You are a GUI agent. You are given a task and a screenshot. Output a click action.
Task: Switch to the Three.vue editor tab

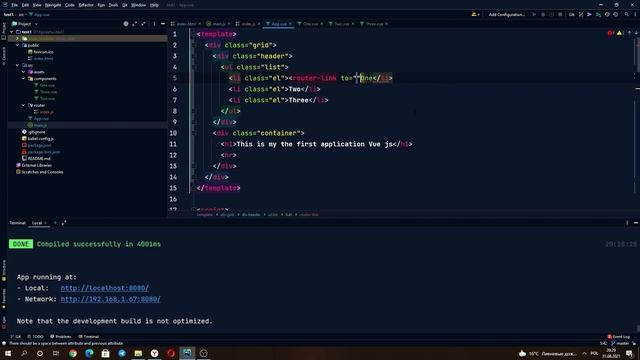pos(374,24)
